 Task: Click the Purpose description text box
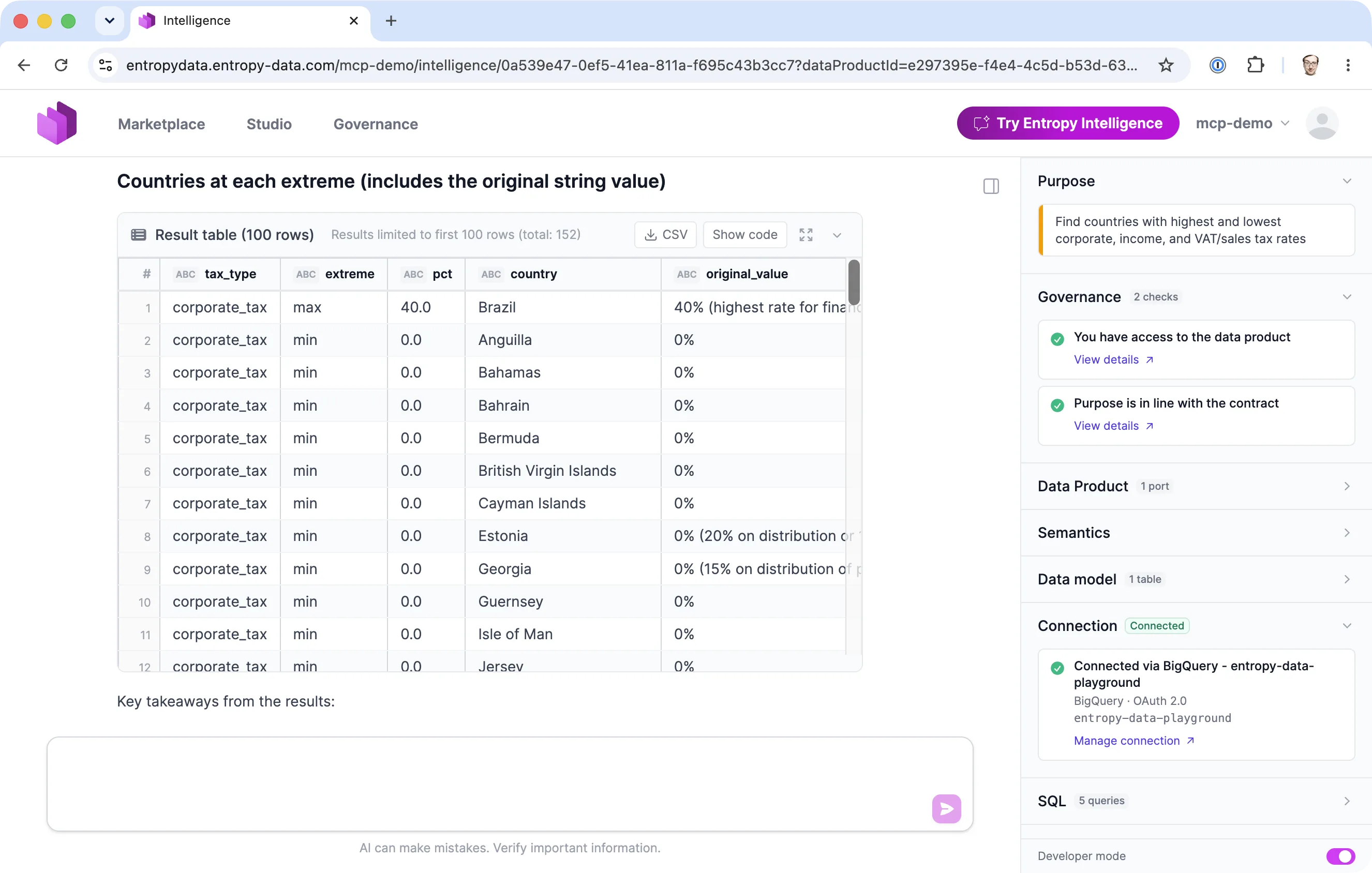click(x=1196, y=230)
